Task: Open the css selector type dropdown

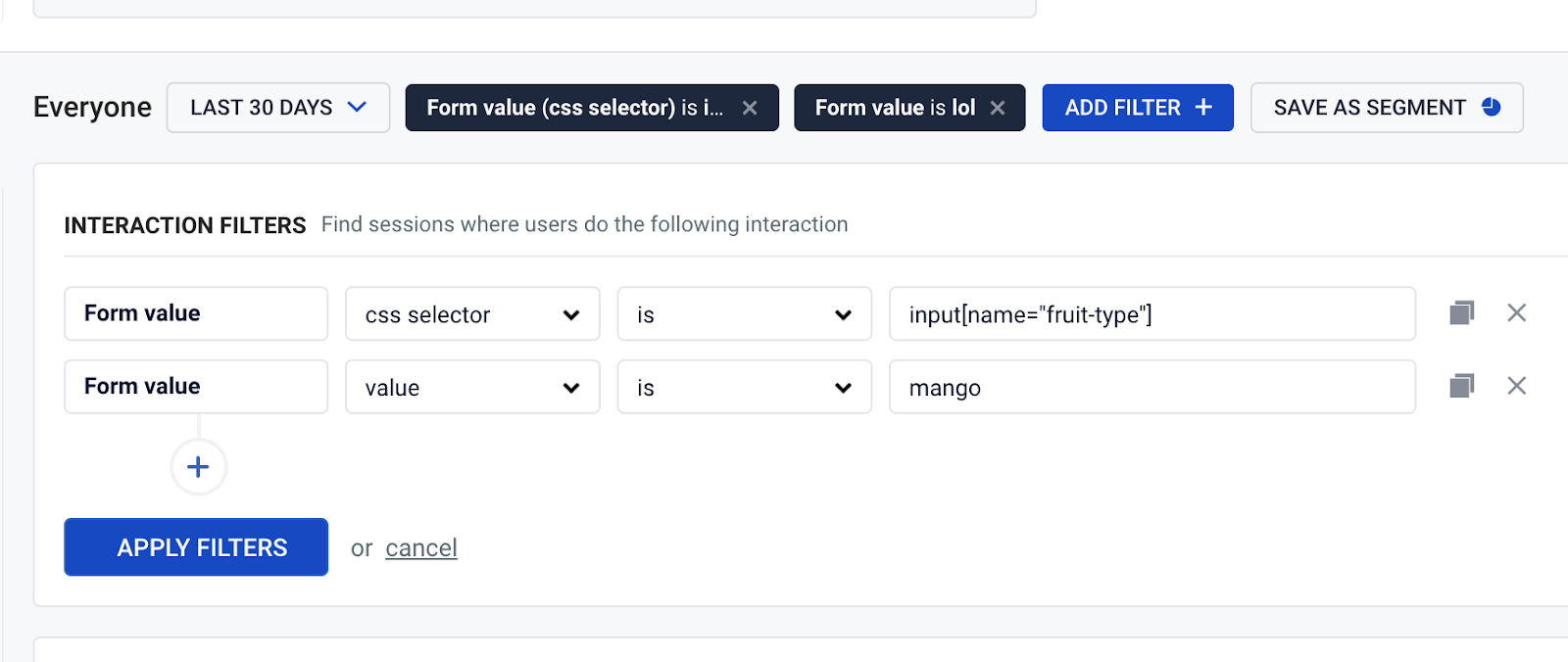Action: click(471, 313)
